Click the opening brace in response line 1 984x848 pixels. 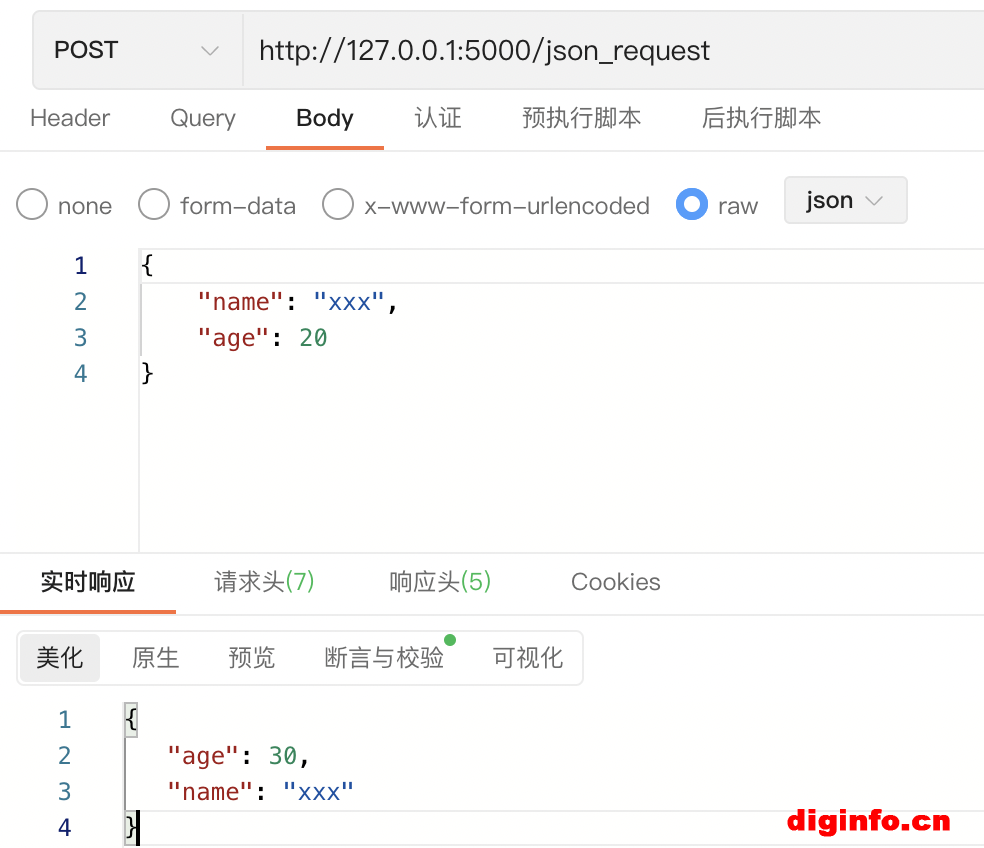pyautogui.click(x=131, y=719)
